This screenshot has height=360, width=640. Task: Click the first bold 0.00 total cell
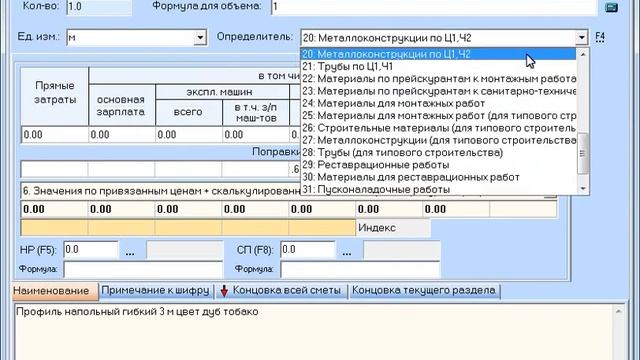tap(54, 209)
